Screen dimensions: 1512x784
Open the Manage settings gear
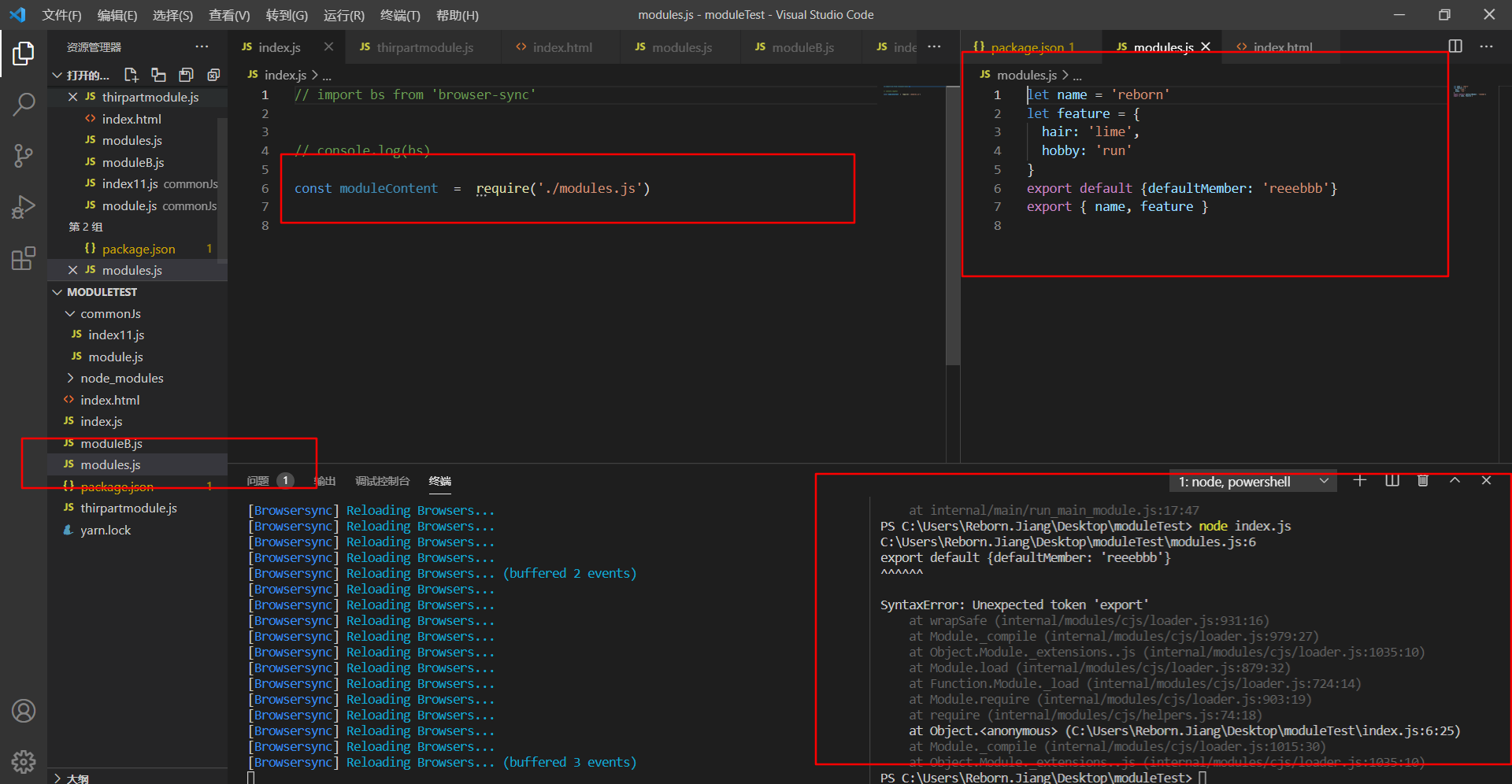pos(24,761)
